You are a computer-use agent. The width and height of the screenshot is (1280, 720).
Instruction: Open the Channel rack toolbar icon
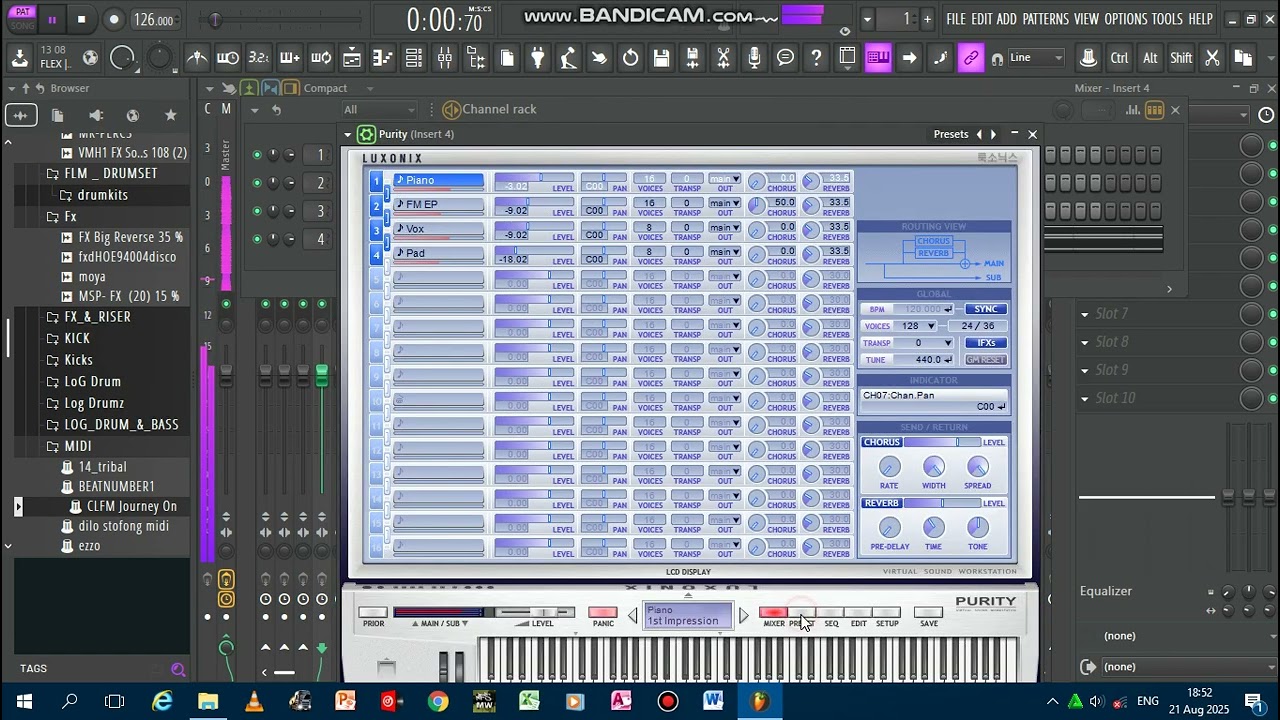[x=414, y=58]
